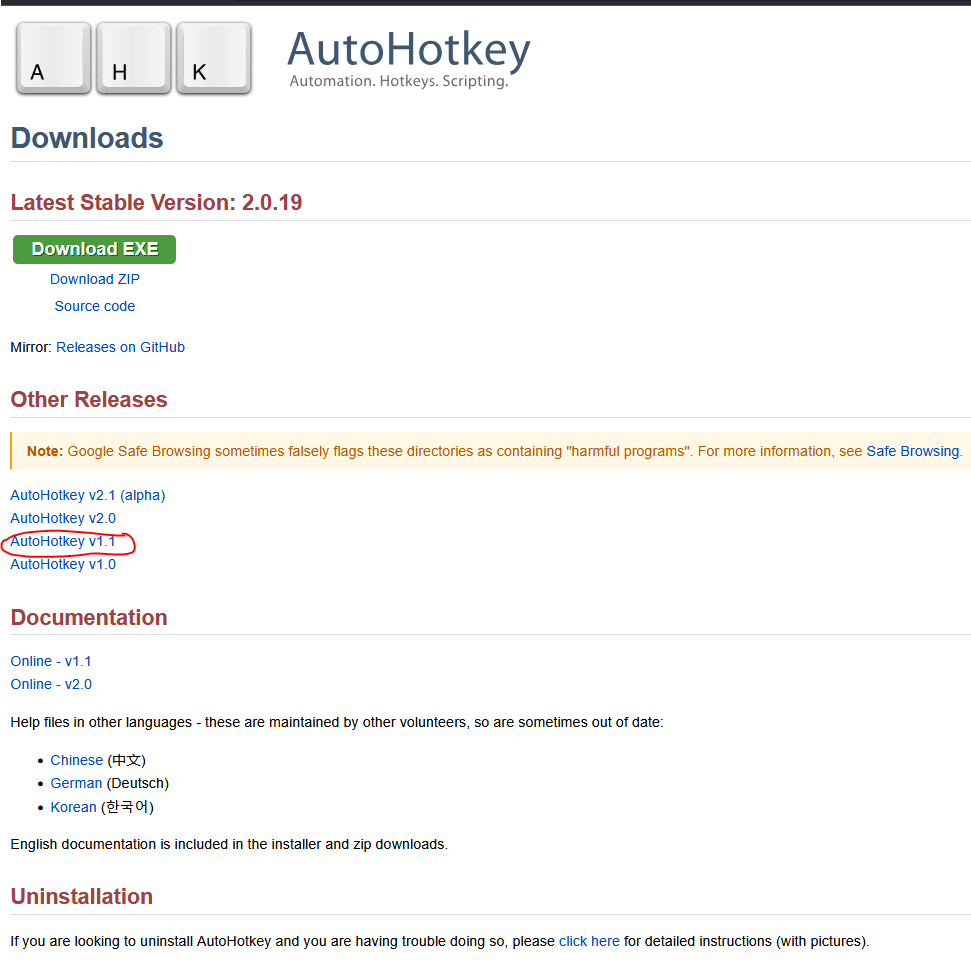Viewport: 971px width, 972px height.
Task: Open AutoHotkey v2.1 (alpha) releases
Action: tap(88, 495)
